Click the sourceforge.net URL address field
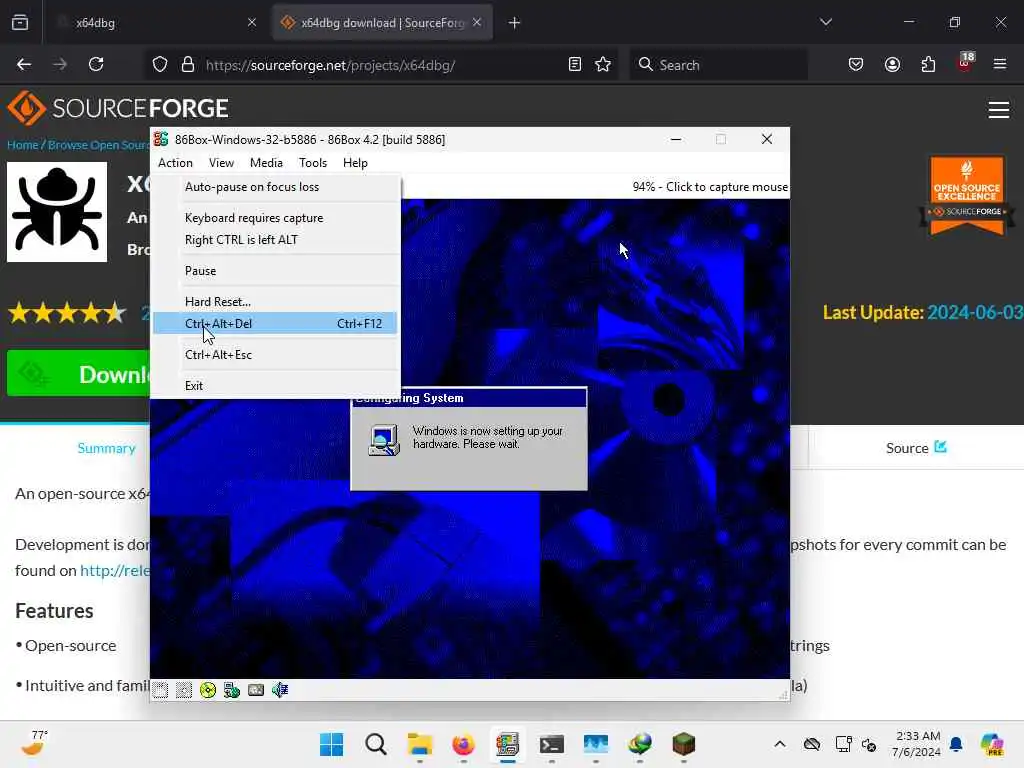 [x=382, y=65]
